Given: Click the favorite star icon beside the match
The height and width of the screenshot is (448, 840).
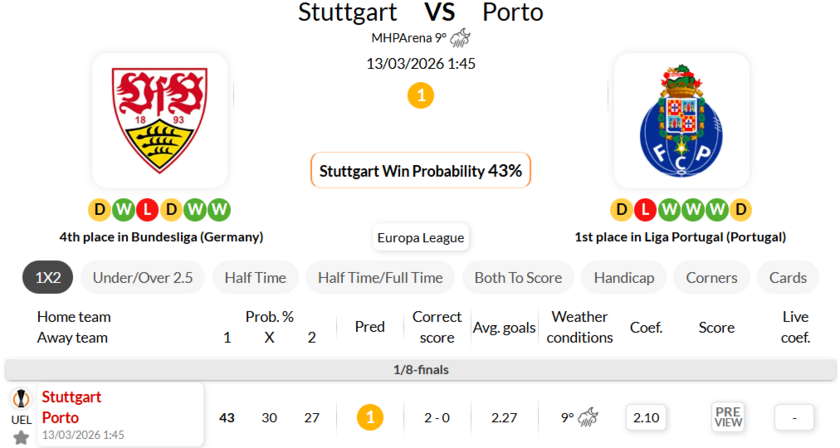Looking at the screenshot, I should click(21, 438).
